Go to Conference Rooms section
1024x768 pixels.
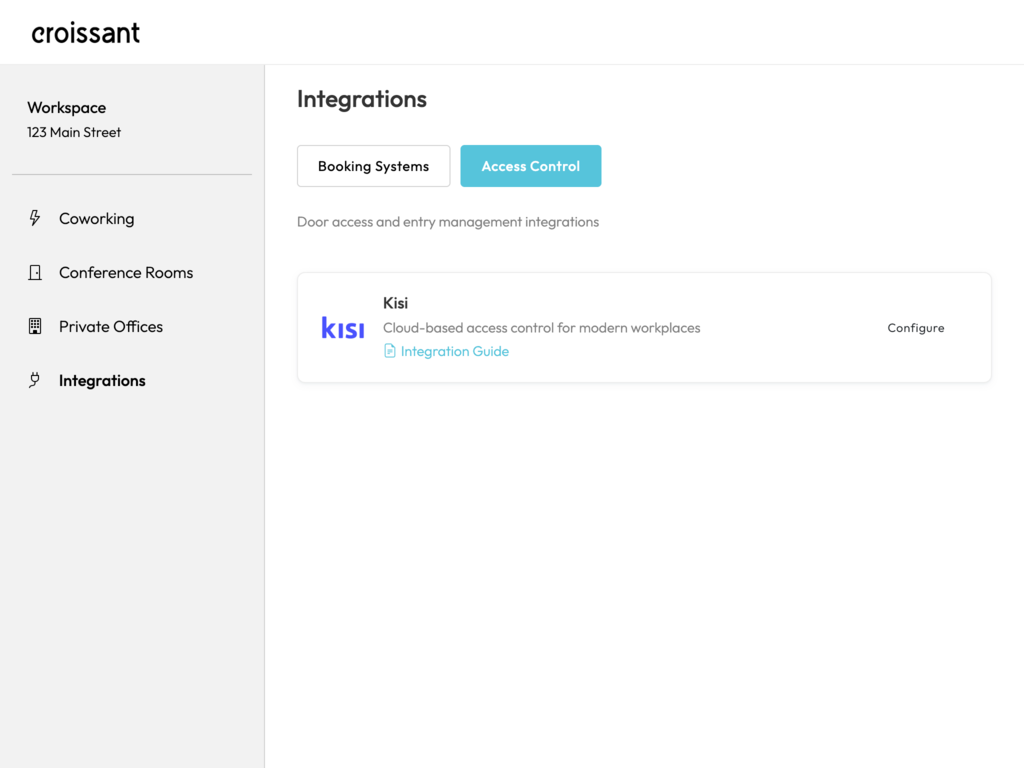(x=126, y=272)
